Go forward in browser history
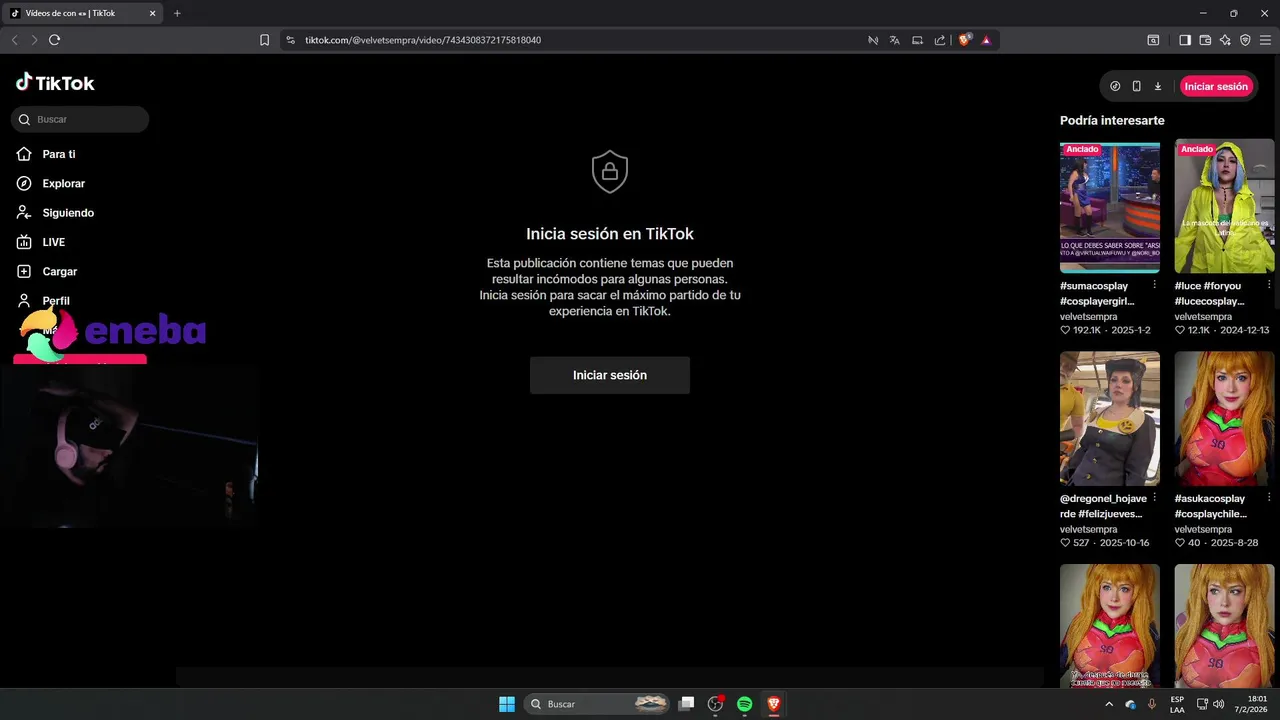The height and width of the screenshot is (720, 1280). point(34,40)
